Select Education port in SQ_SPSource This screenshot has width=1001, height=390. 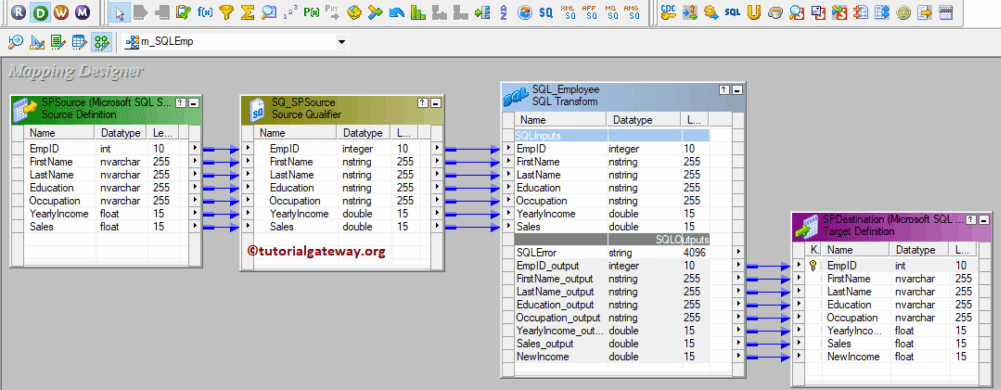pyautogui.click(x=342, y=188)
